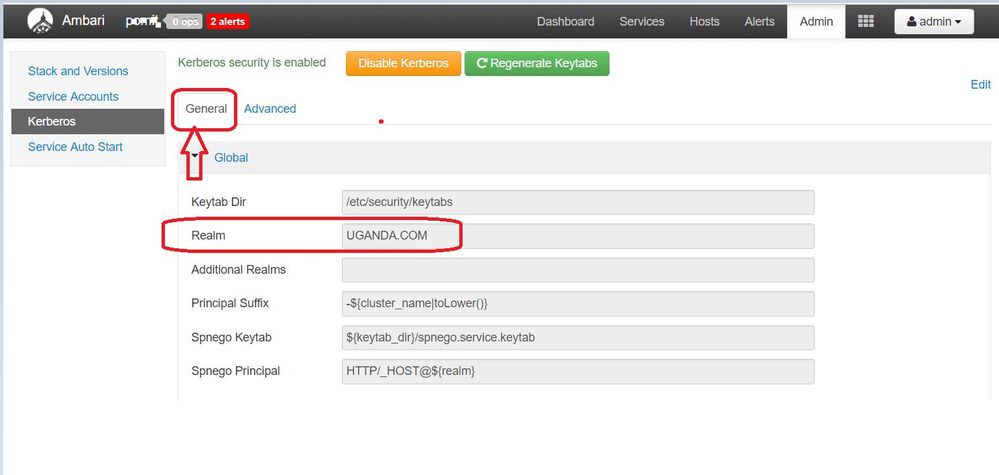The image size is (999, 475).
Task: Click the 'Spnego Keytab' label
Action: 231,337
